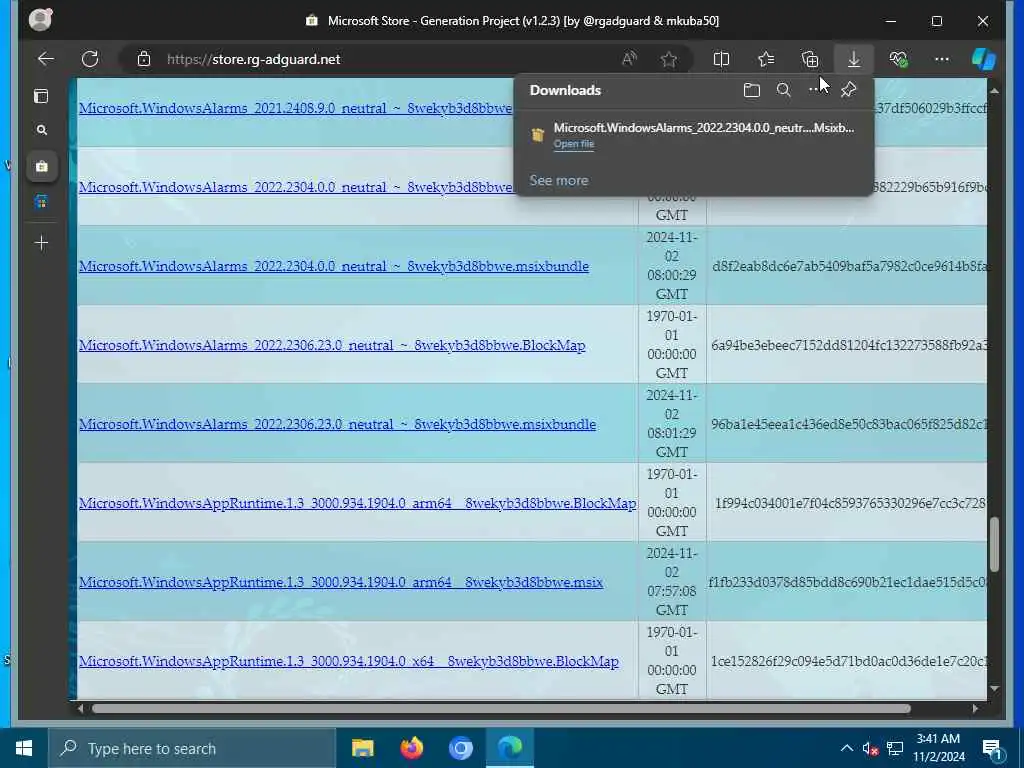Open a new tab with plus icon

coord(41,243)
